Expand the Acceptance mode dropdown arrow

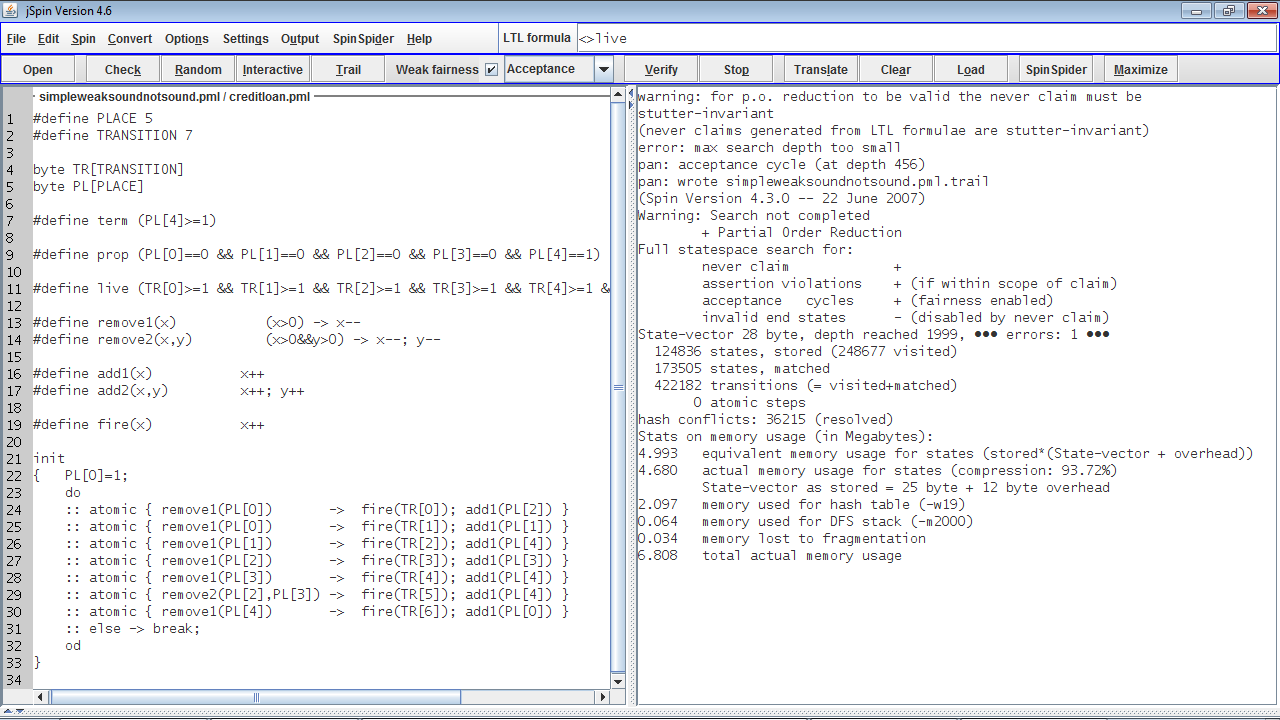(x=603, y=70)
